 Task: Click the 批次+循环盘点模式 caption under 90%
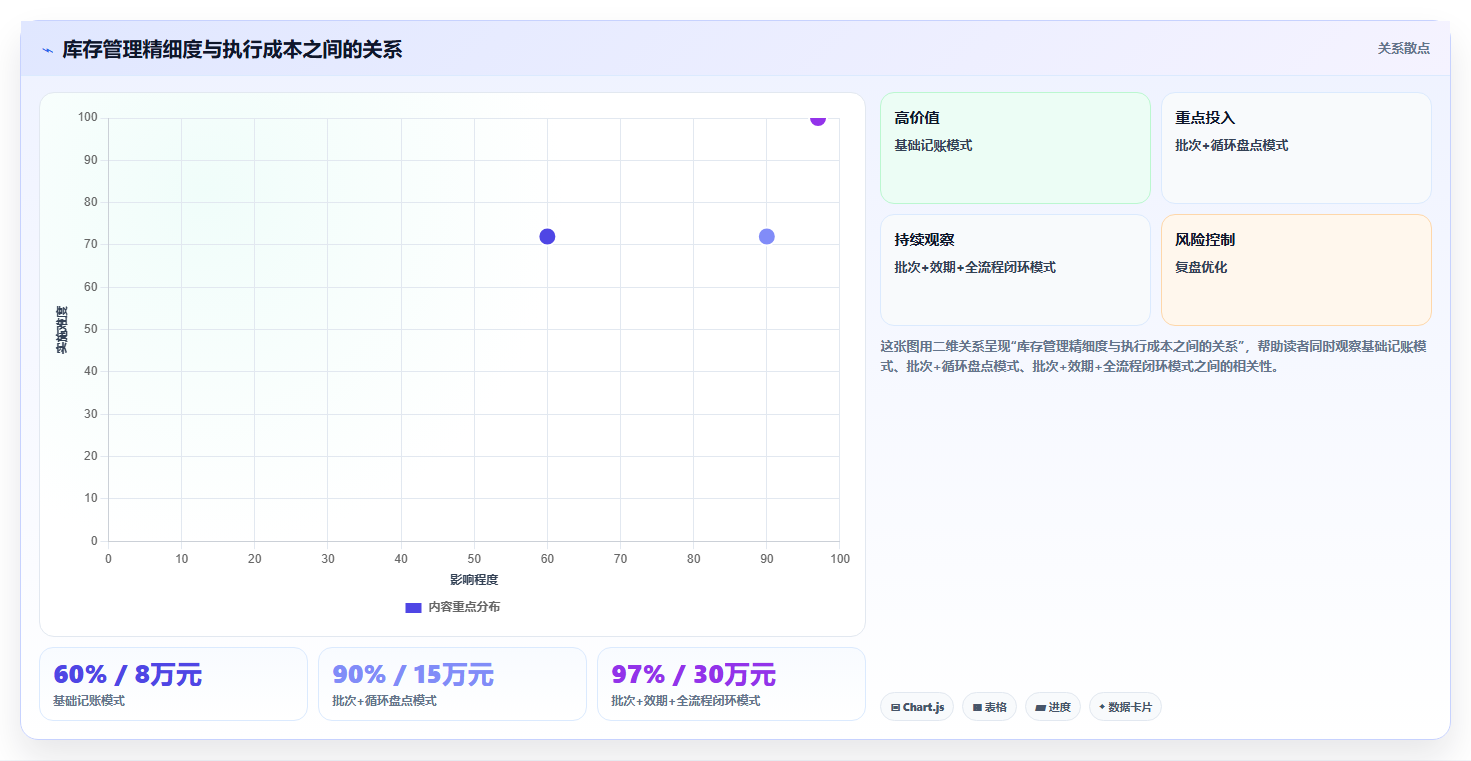(x=384, y=700)
